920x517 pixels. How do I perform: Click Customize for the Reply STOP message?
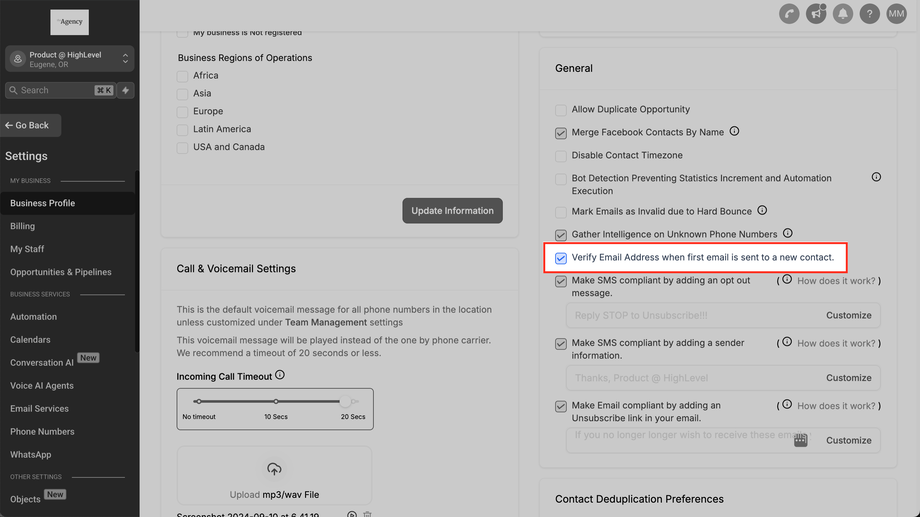(848, 315)
